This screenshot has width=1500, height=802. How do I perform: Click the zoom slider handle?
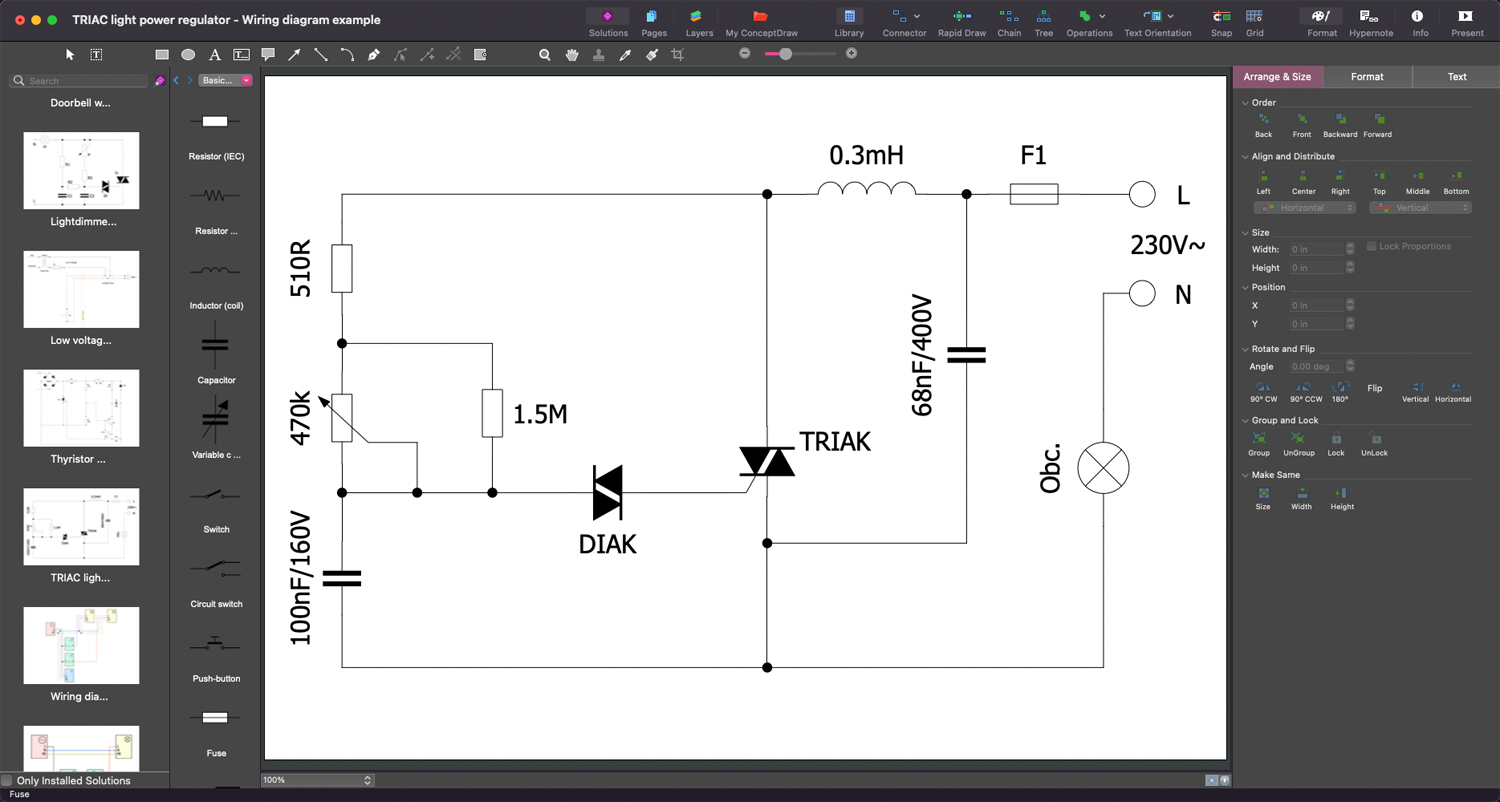[x=786, y=54]
